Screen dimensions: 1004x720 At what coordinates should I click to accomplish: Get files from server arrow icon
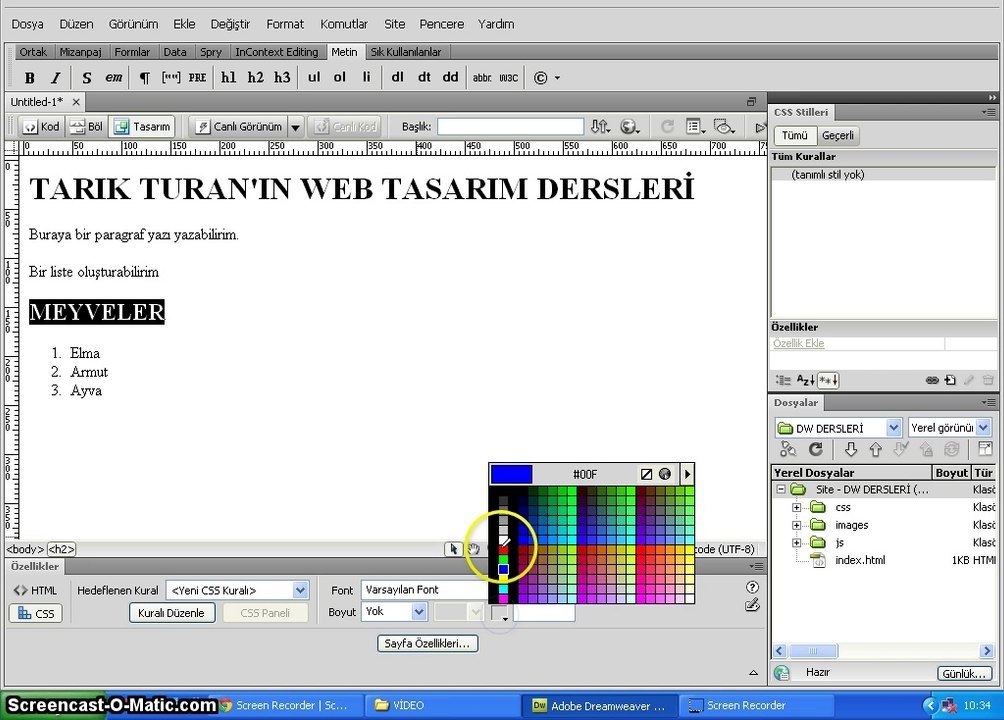[x=851, y=450]
